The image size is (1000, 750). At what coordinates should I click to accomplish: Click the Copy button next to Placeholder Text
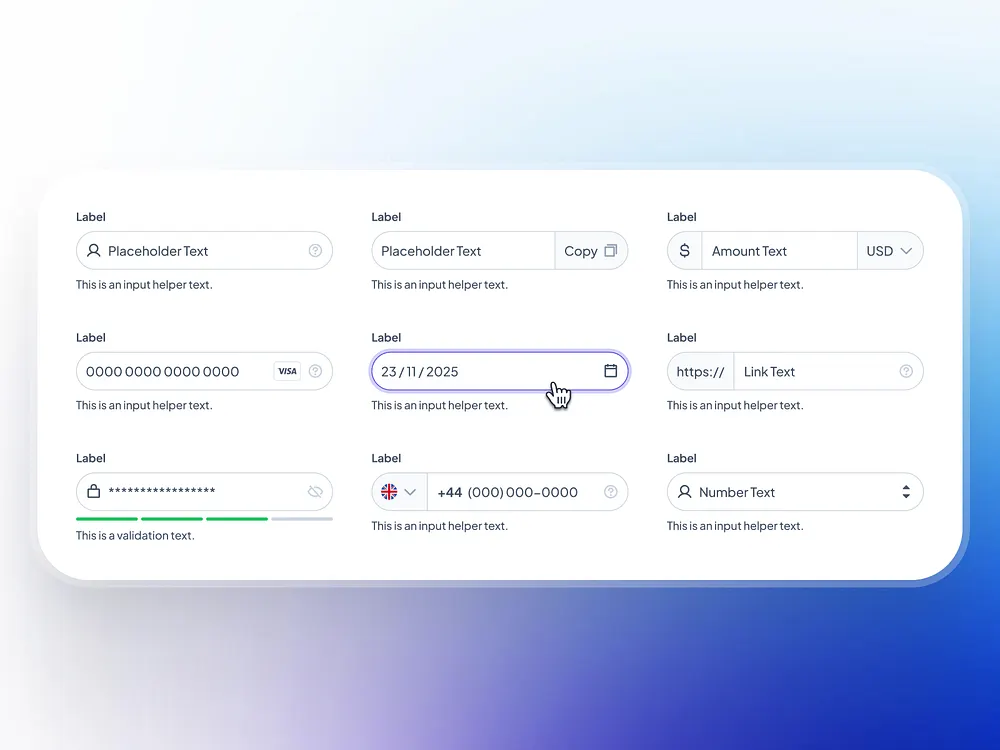pyautogui.click(x=591, y=251)
